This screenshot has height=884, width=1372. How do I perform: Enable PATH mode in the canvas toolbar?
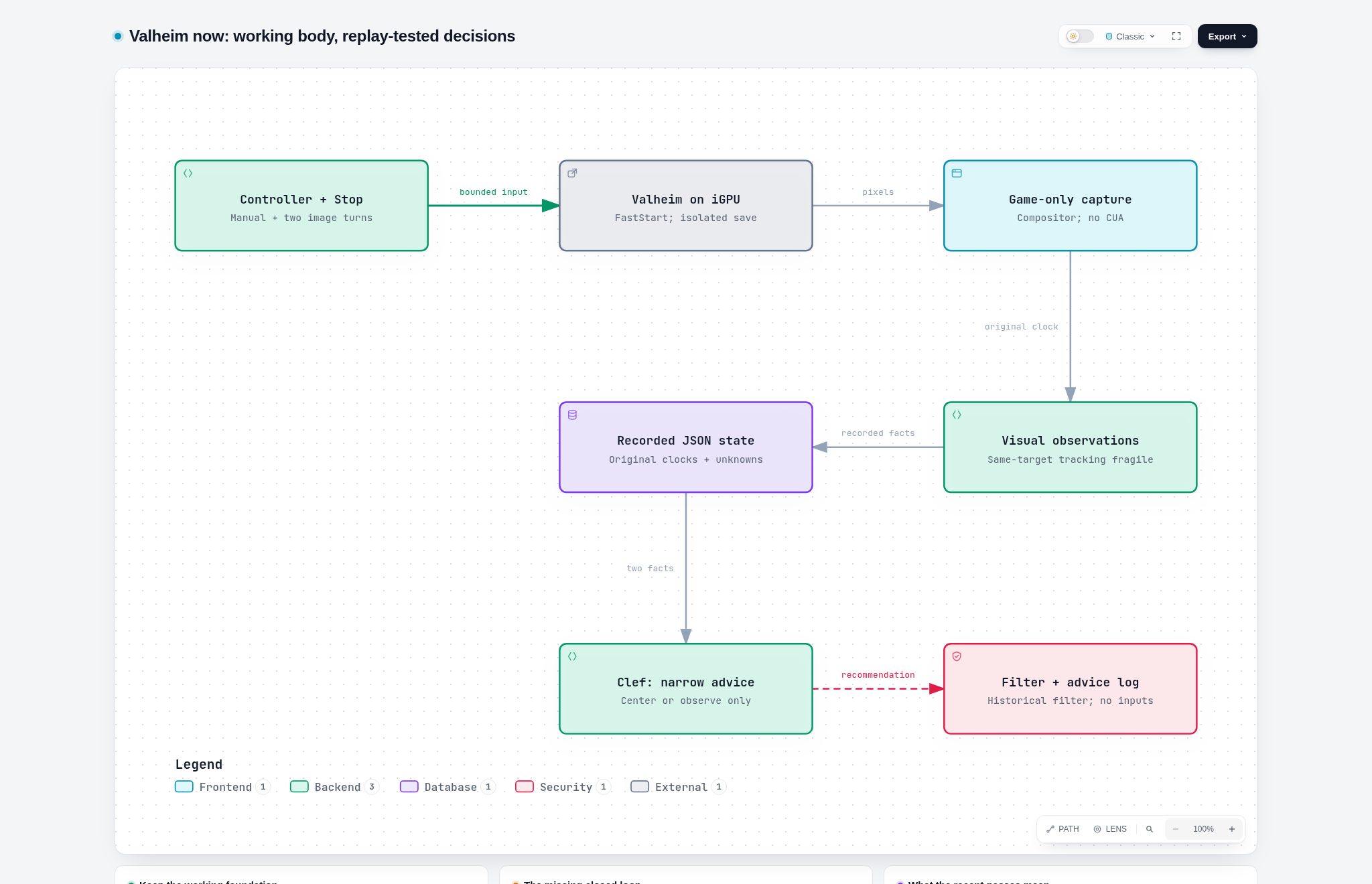coord(1062,829)
